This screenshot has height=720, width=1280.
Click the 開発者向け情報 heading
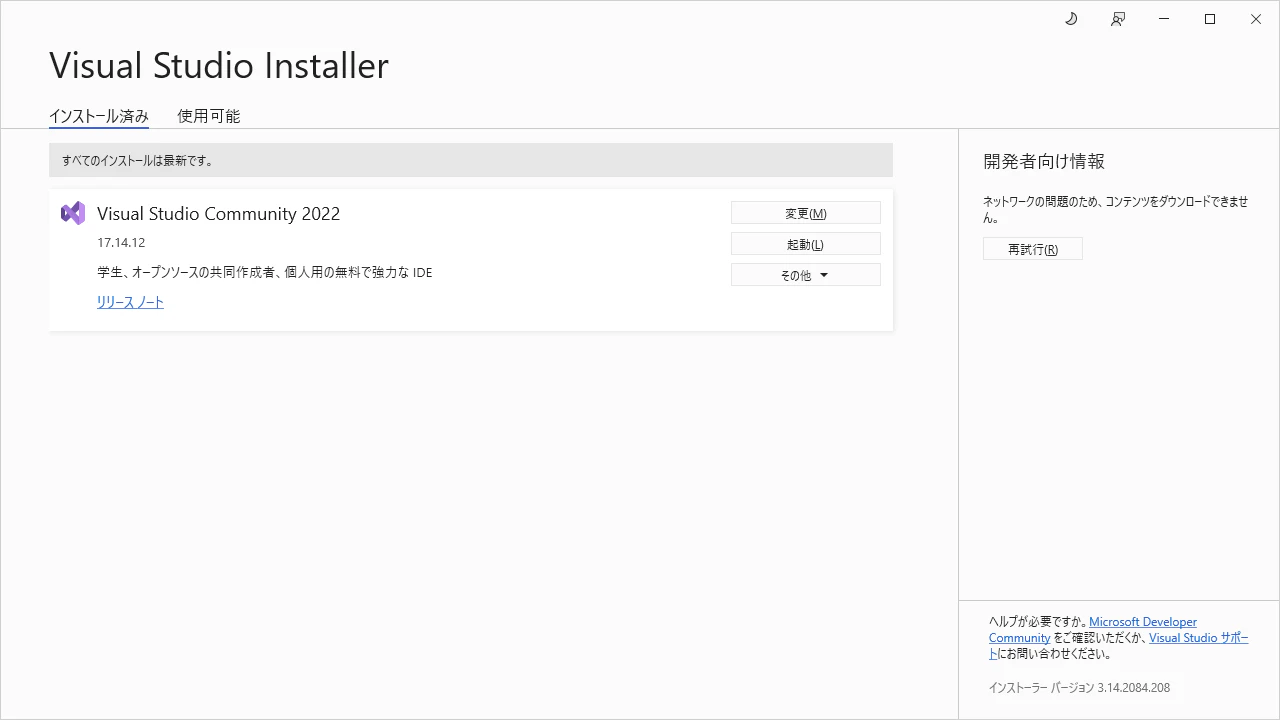click(1044, 161)
